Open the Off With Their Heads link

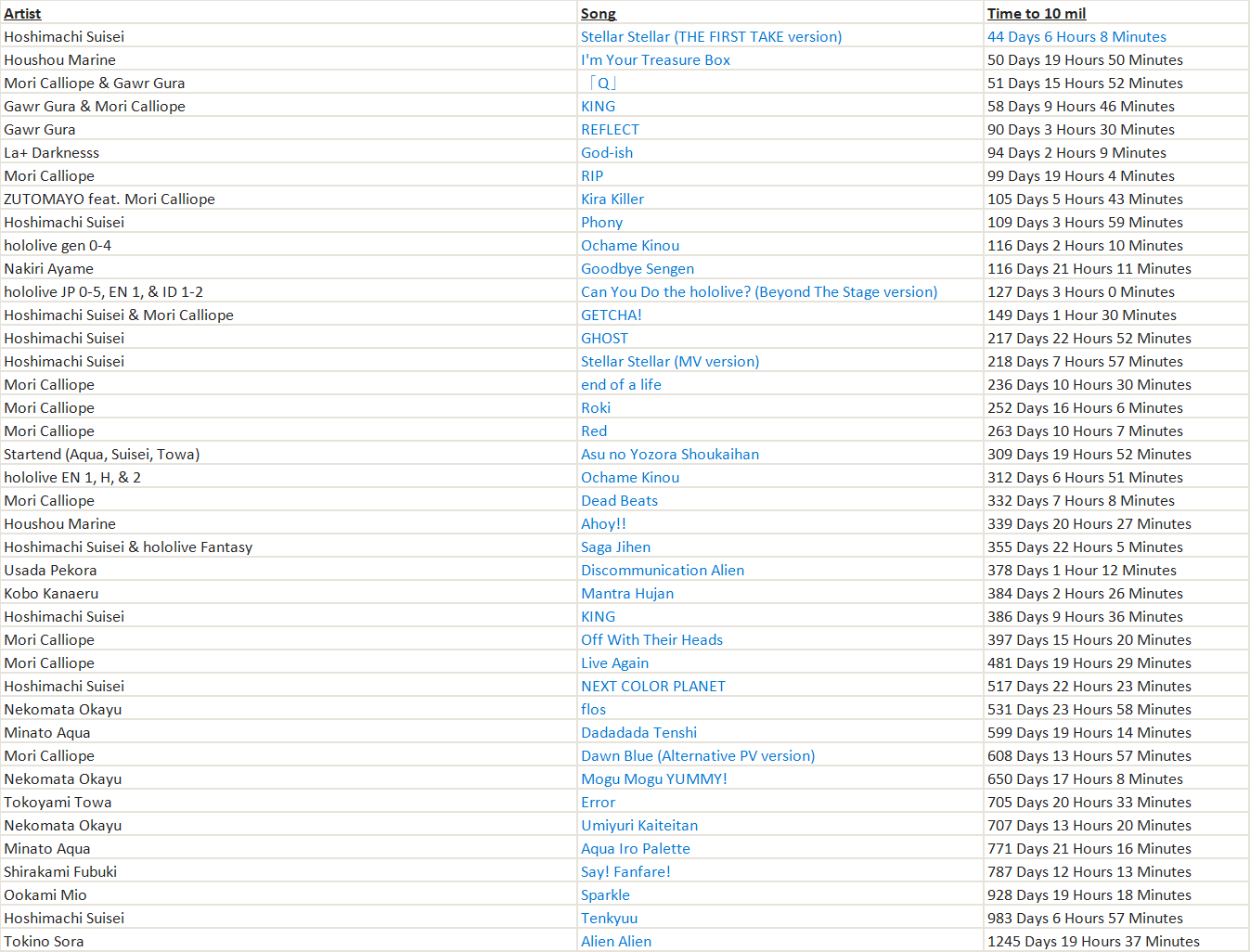pos(651,640)
